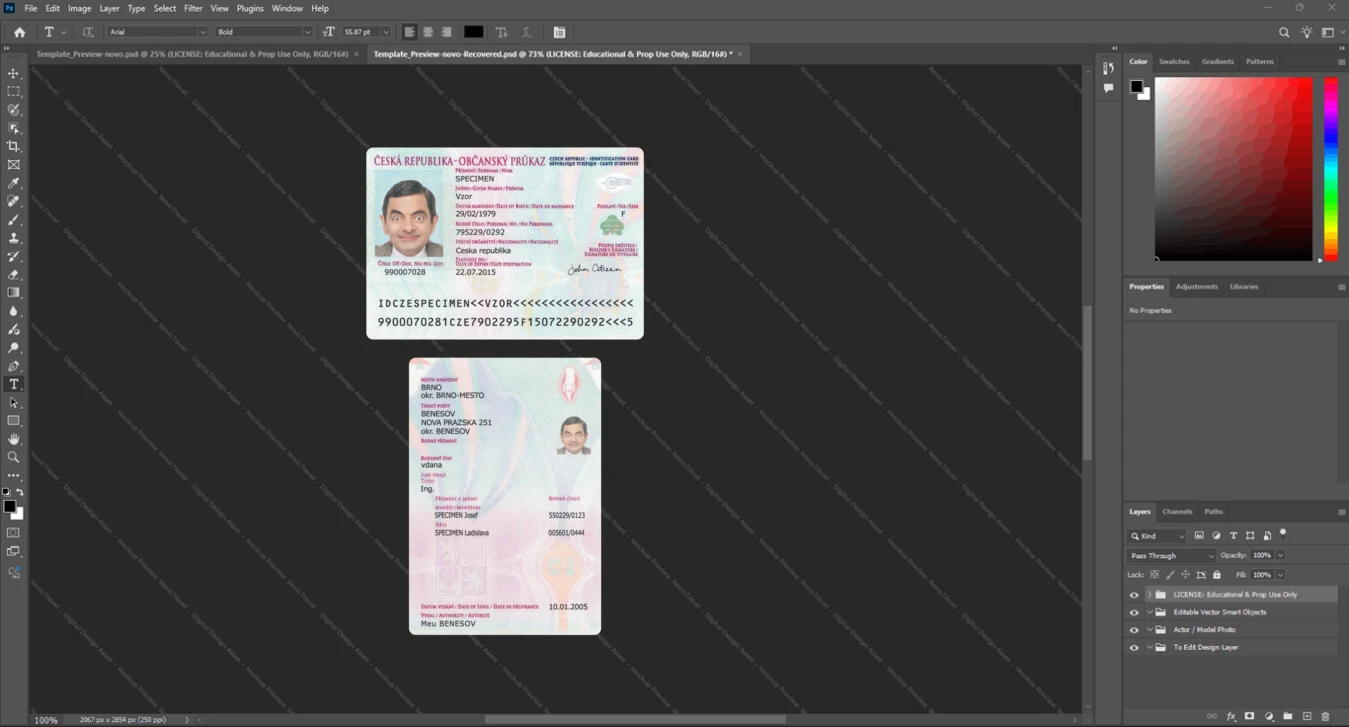This screenshot has width=1349, height=727.
Task: Expand the LICENSE: Educational & Prop Use Only group
Action: (x=1149, y=595)
